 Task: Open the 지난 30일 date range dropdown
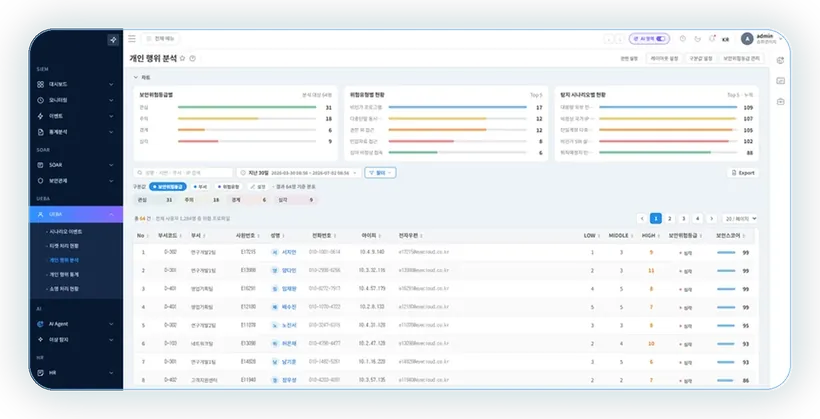coord(299,173)
